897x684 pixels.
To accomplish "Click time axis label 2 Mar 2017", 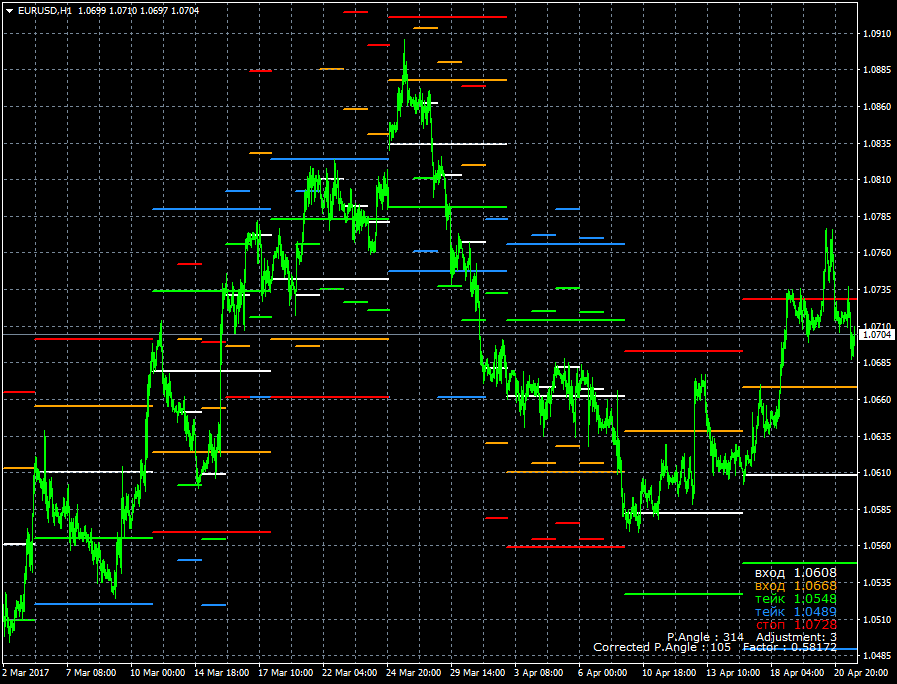I will click(26, 673).
